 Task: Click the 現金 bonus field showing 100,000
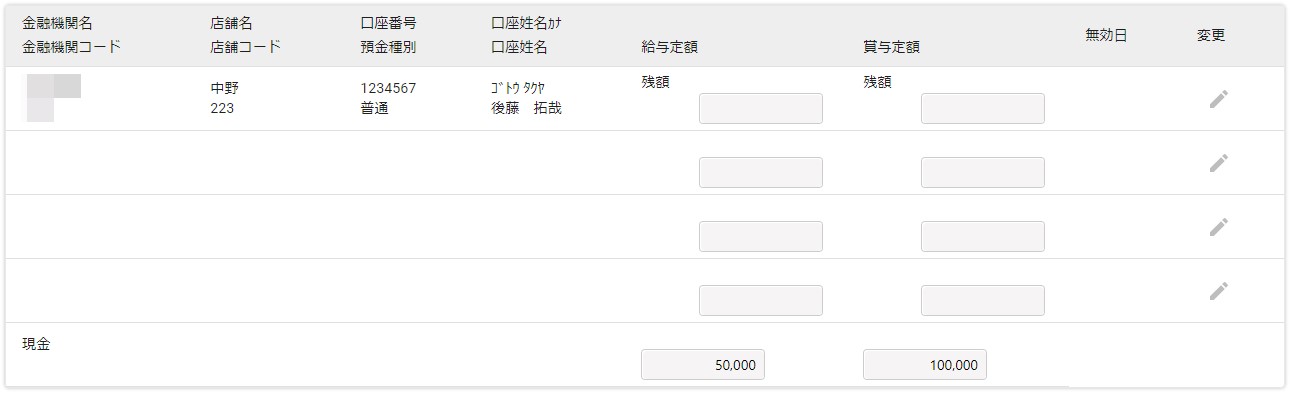[x=925, y=364]
